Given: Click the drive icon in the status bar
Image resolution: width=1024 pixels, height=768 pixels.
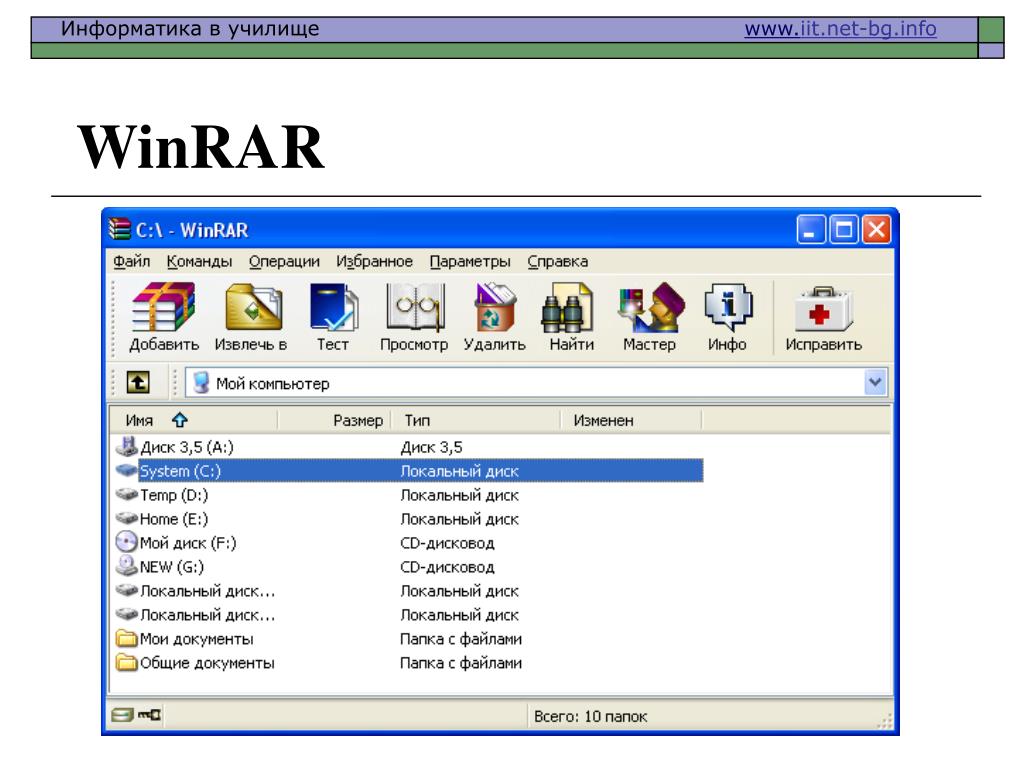Looking at the screenshot, I should click(121, 714).
